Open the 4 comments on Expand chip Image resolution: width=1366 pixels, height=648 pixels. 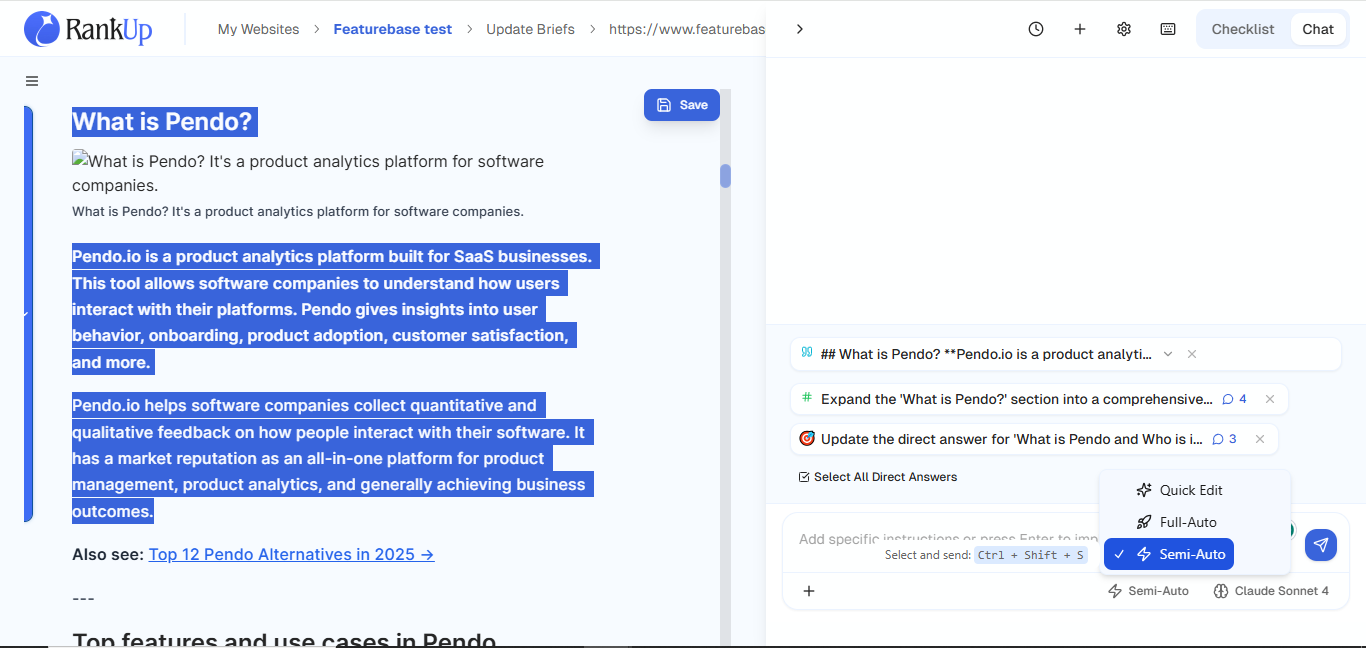1235,399
